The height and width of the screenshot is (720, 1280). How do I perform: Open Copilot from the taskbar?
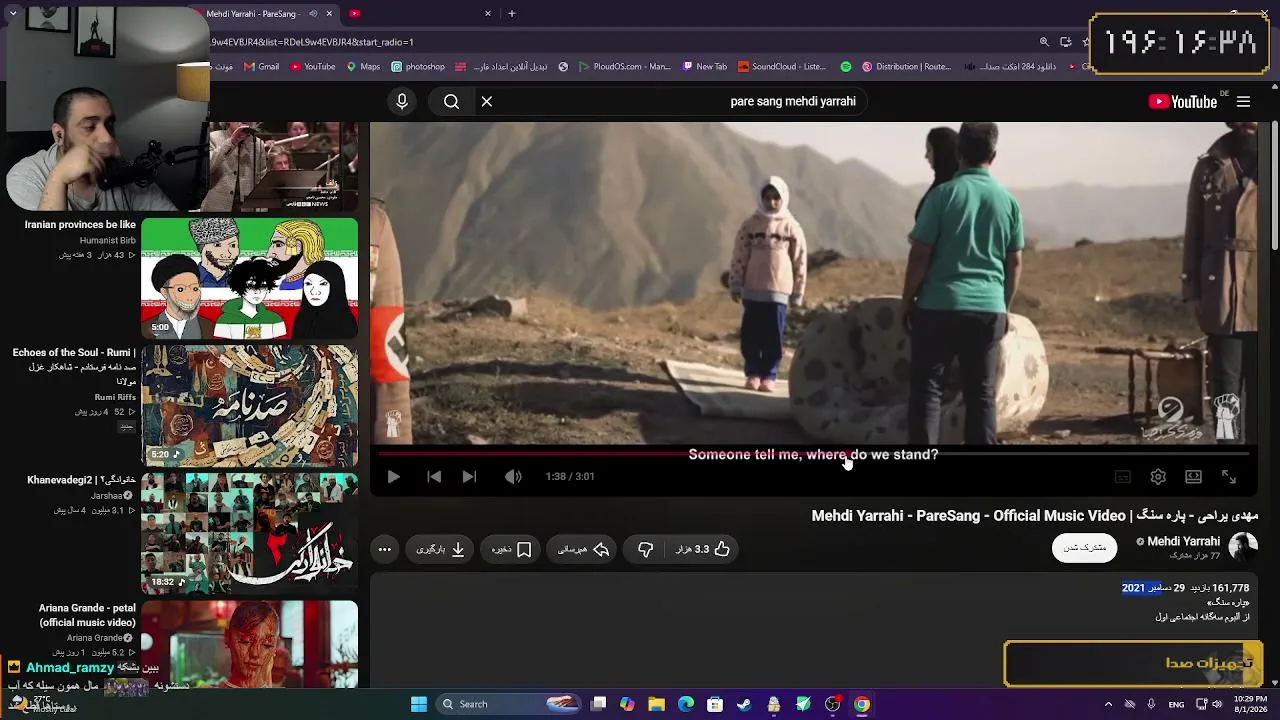[627, 704]
